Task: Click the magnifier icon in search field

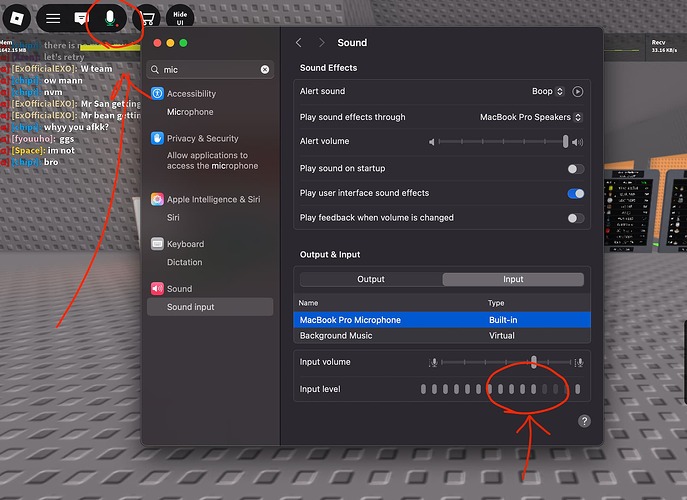Action: tap(155, 70)
